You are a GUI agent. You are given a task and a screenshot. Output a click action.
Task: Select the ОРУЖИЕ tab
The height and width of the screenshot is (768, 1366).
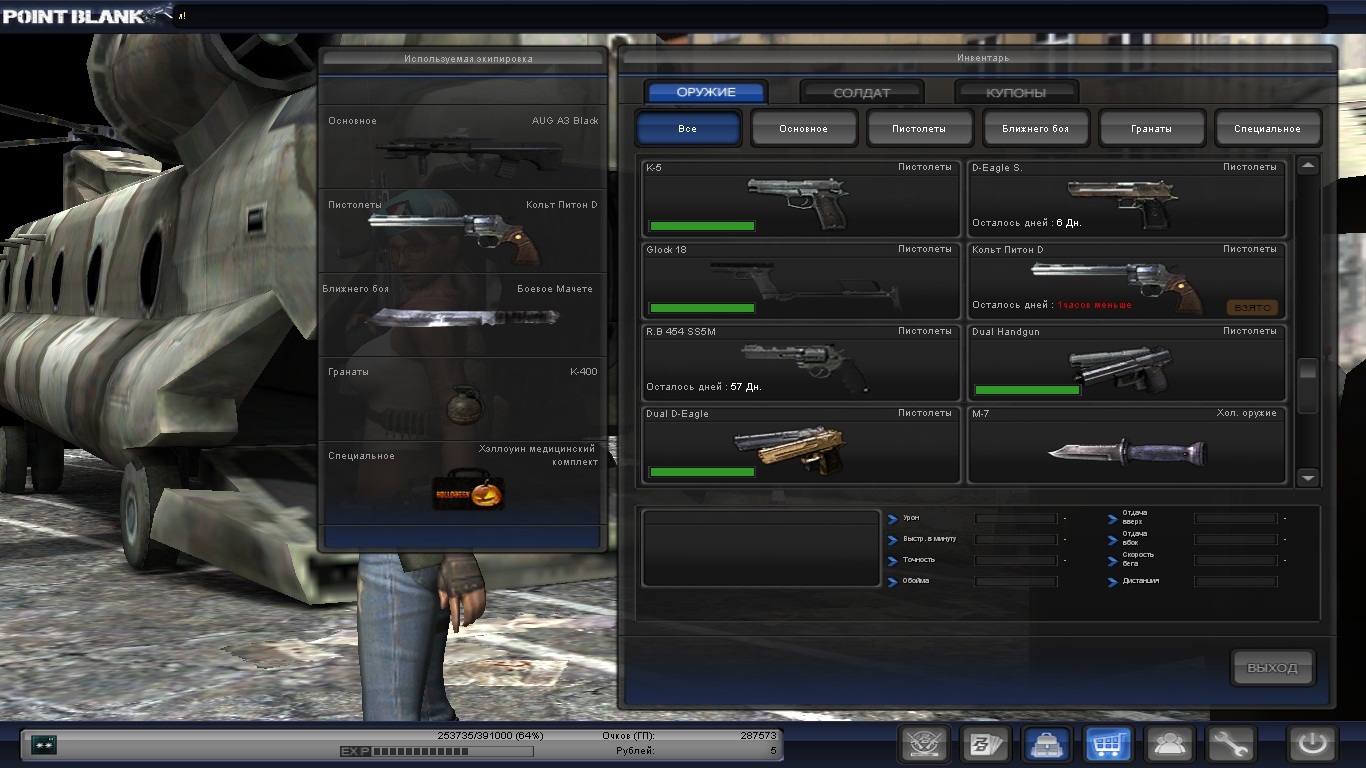706,93
